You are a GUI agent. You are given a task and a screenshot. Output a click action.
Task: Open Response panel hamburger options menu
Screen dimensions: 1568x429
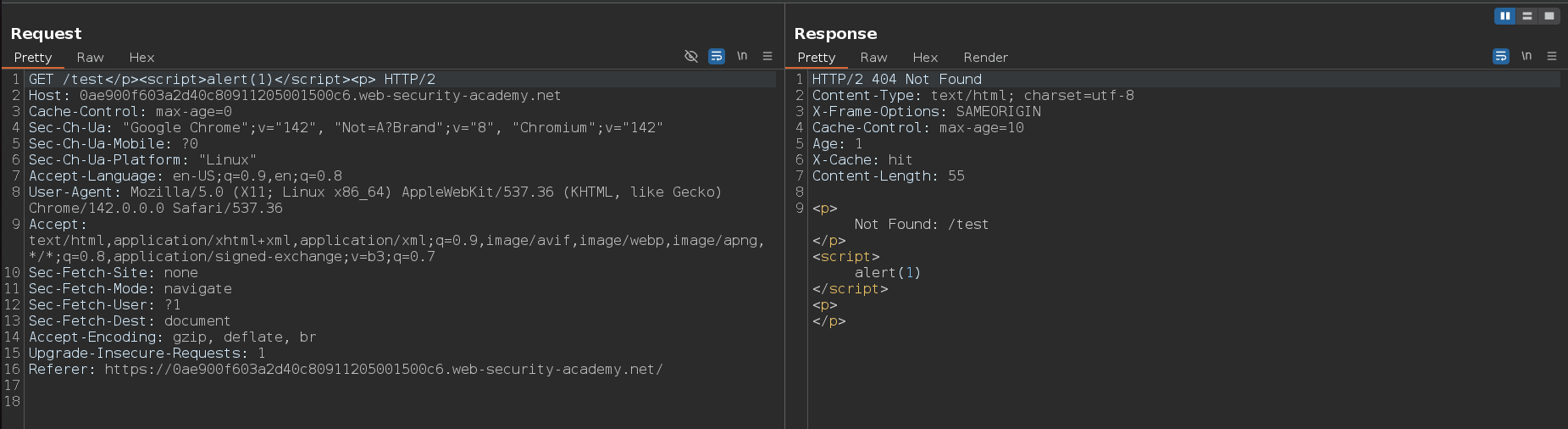click(1552, 57)
